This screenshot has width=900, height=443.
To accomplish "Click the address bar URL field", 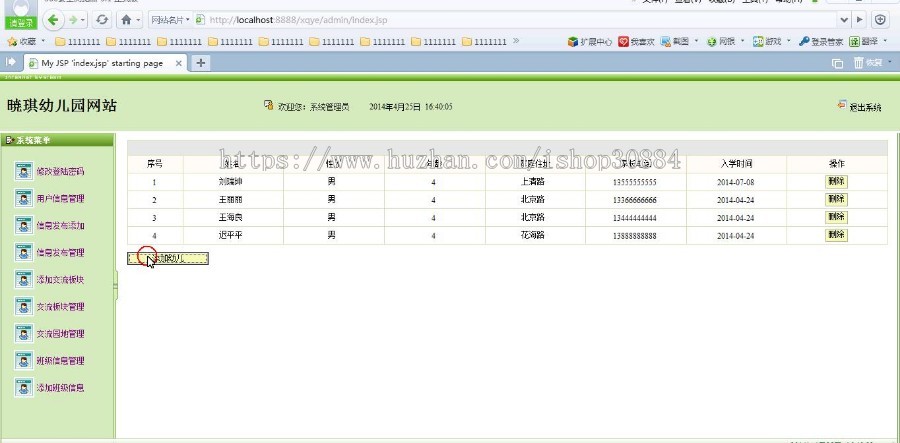I will tap(500, 20).
